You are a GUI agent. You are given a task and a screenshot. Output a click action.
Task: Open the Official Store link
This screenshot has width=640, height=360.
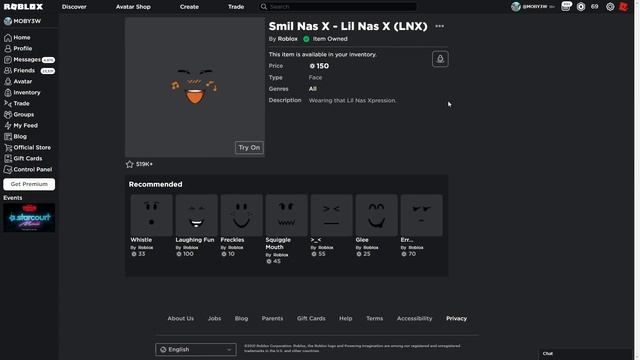27,148
